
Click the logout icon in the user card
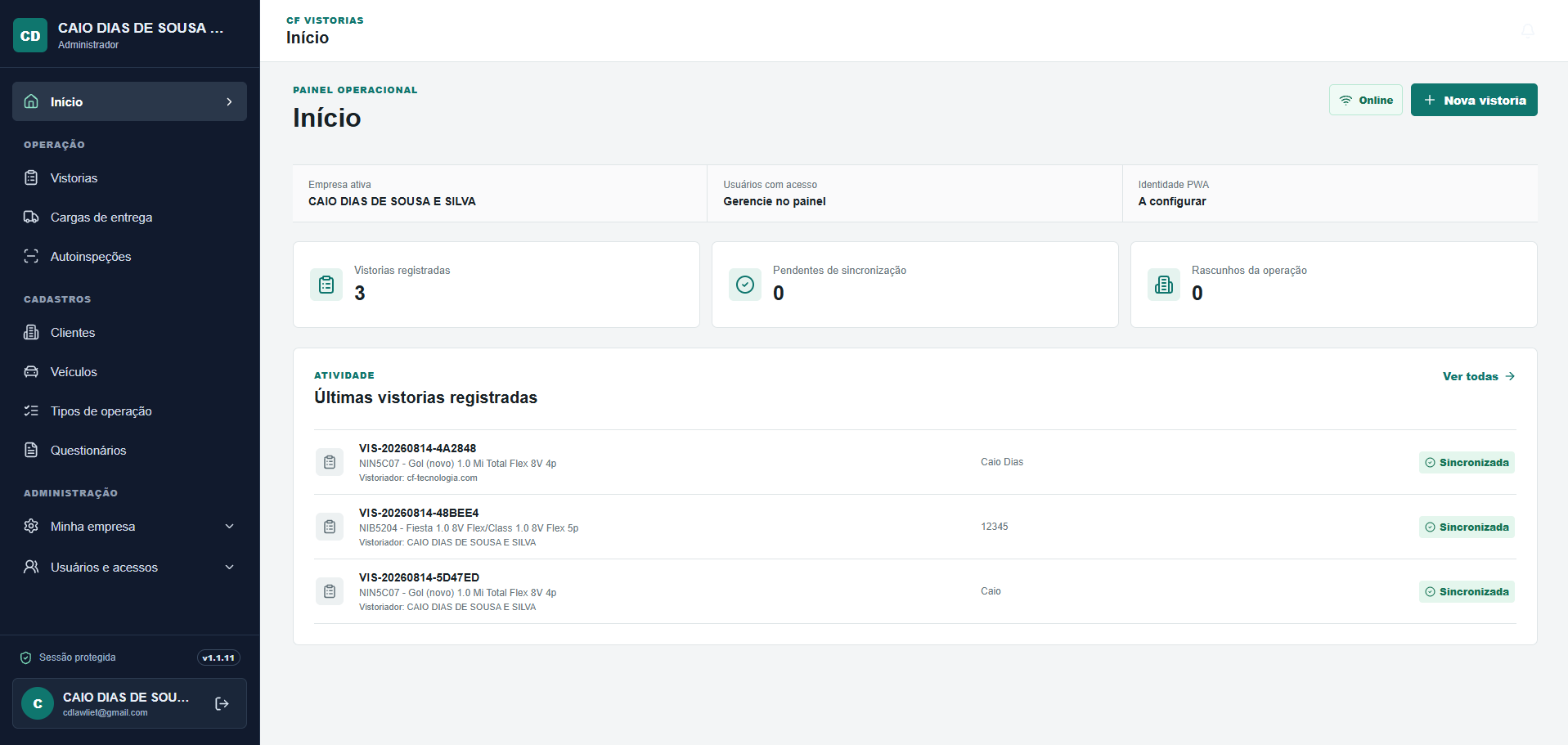[222, 703]
